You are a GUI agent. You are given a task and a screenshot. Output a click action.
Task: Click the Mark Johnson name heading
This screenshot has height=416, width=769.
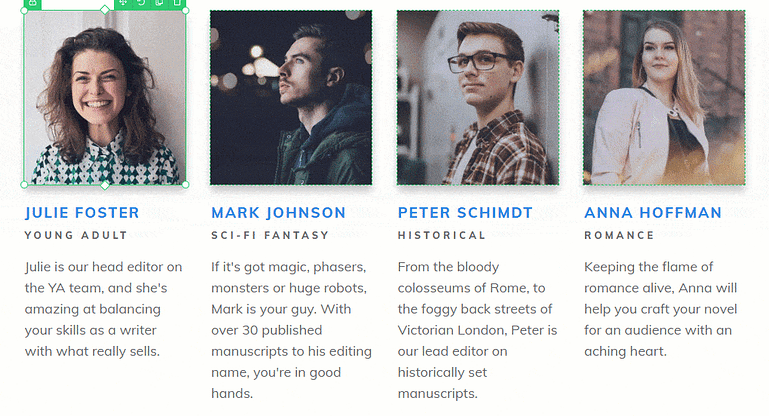coord(278,213)
